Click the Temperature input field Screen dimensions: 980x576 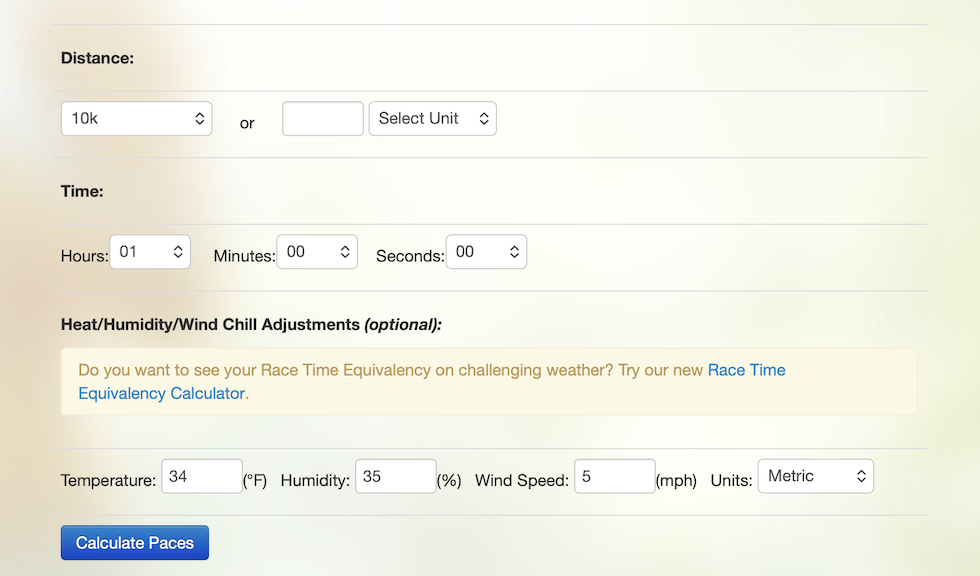click(x=202, y=476)
